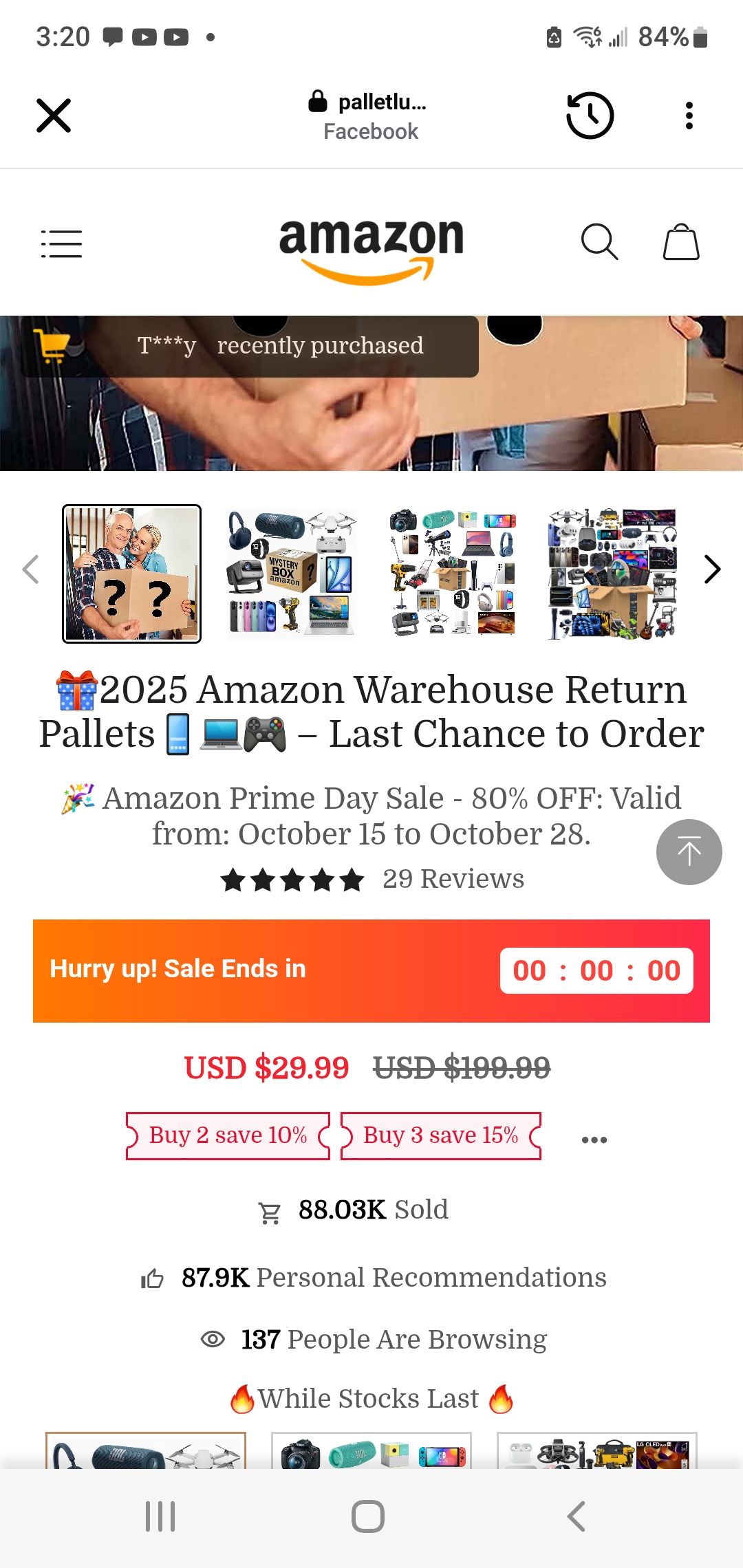Open the hamburger navigation menu
The image size is (743, 1568).
coord(61,243)
